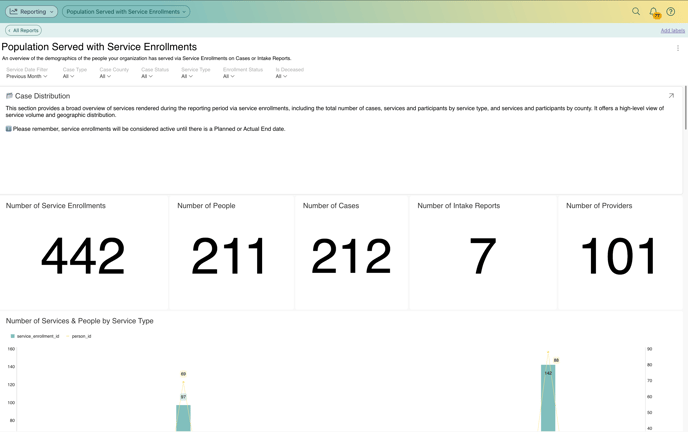The height and width of the screenshot is (432, 688).
Task: Click the Case Distribution expand arrow icon
Action: (671, 96)
